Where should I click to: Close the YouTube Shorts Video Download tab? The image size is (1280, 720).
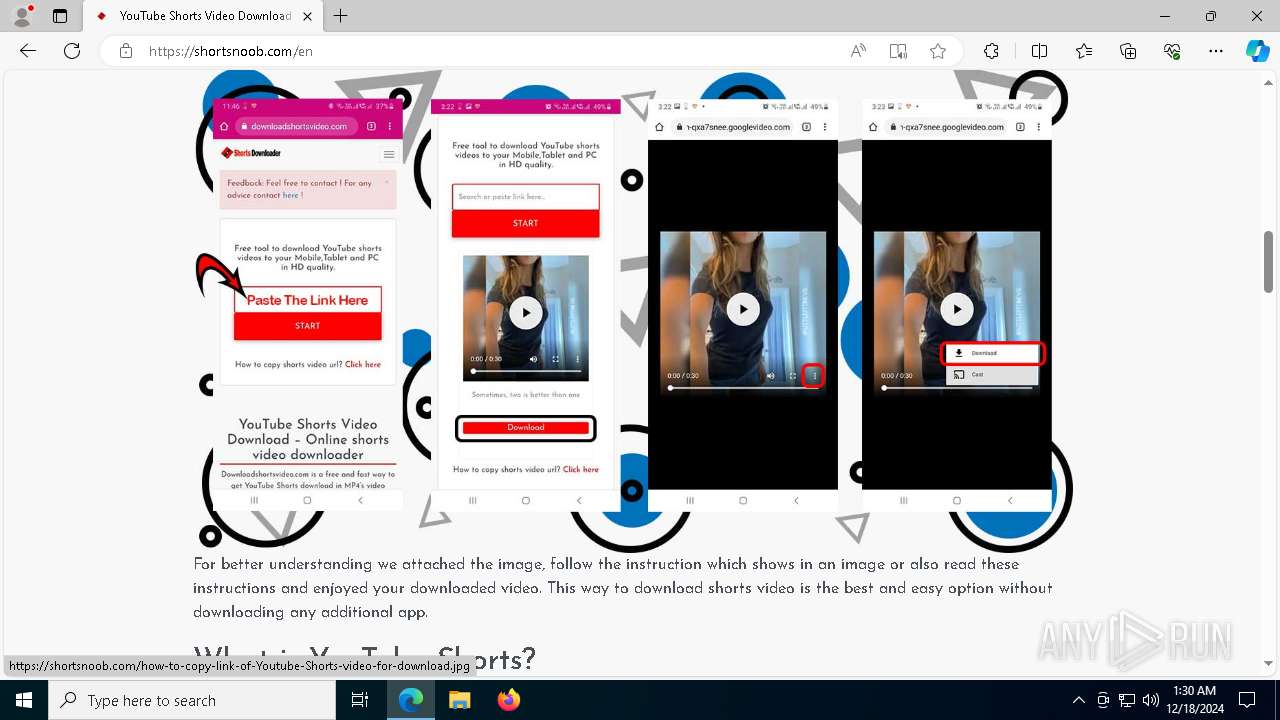(307, 16)
